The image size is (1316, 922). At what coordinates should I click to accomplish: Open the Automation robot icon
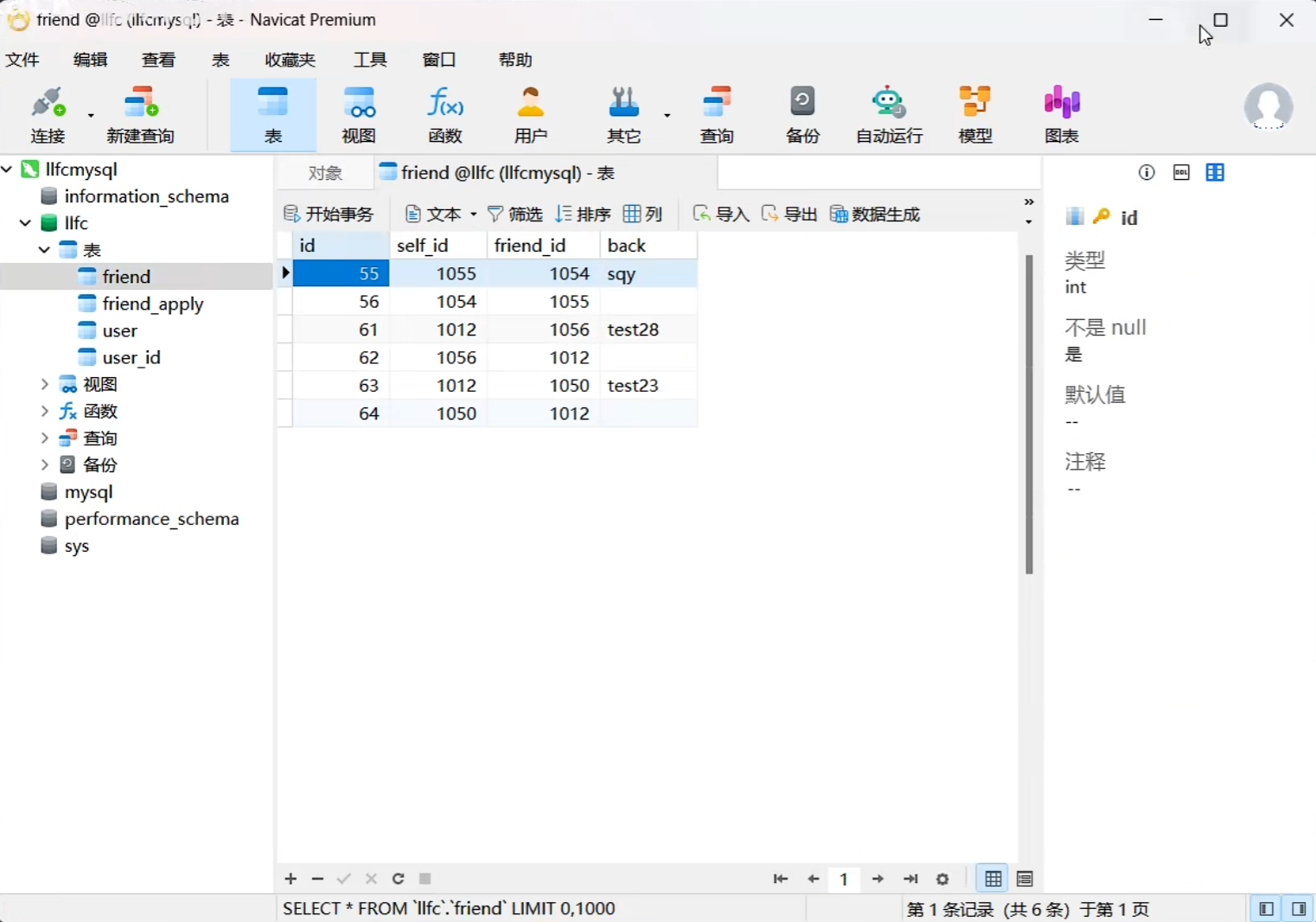point(889,114)
